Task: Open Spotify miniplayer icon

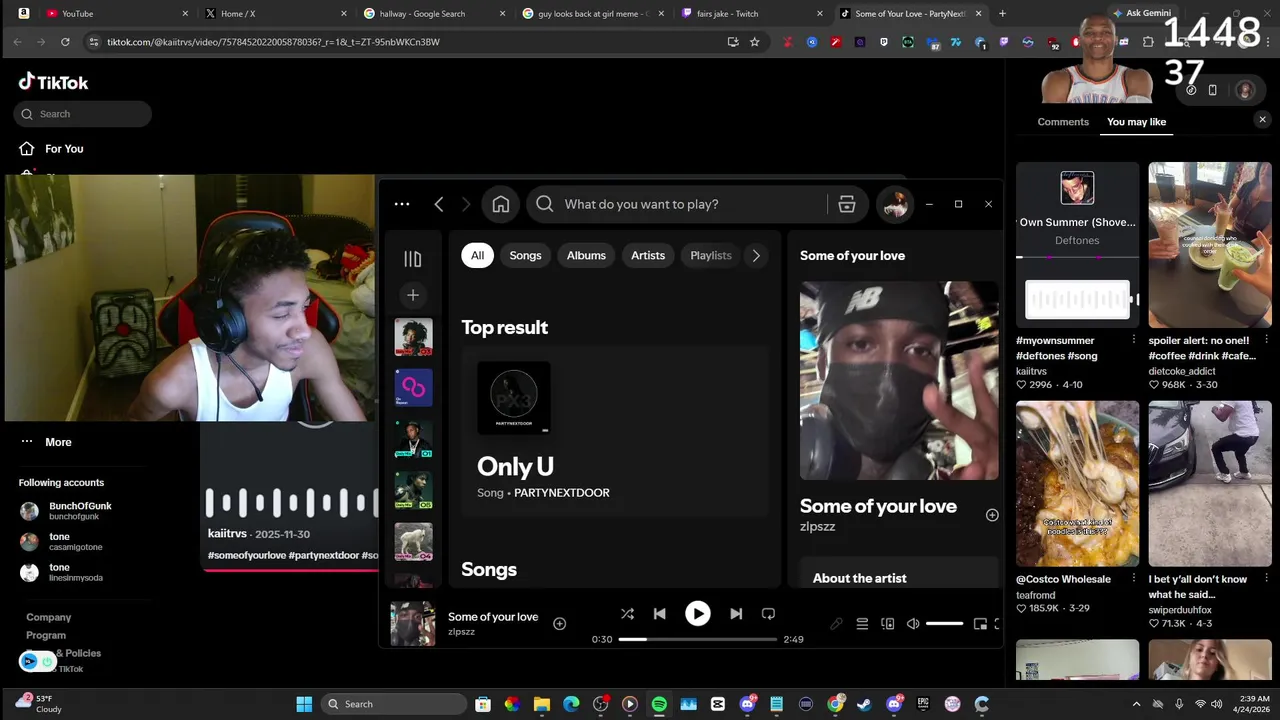Action: point(980,624)
